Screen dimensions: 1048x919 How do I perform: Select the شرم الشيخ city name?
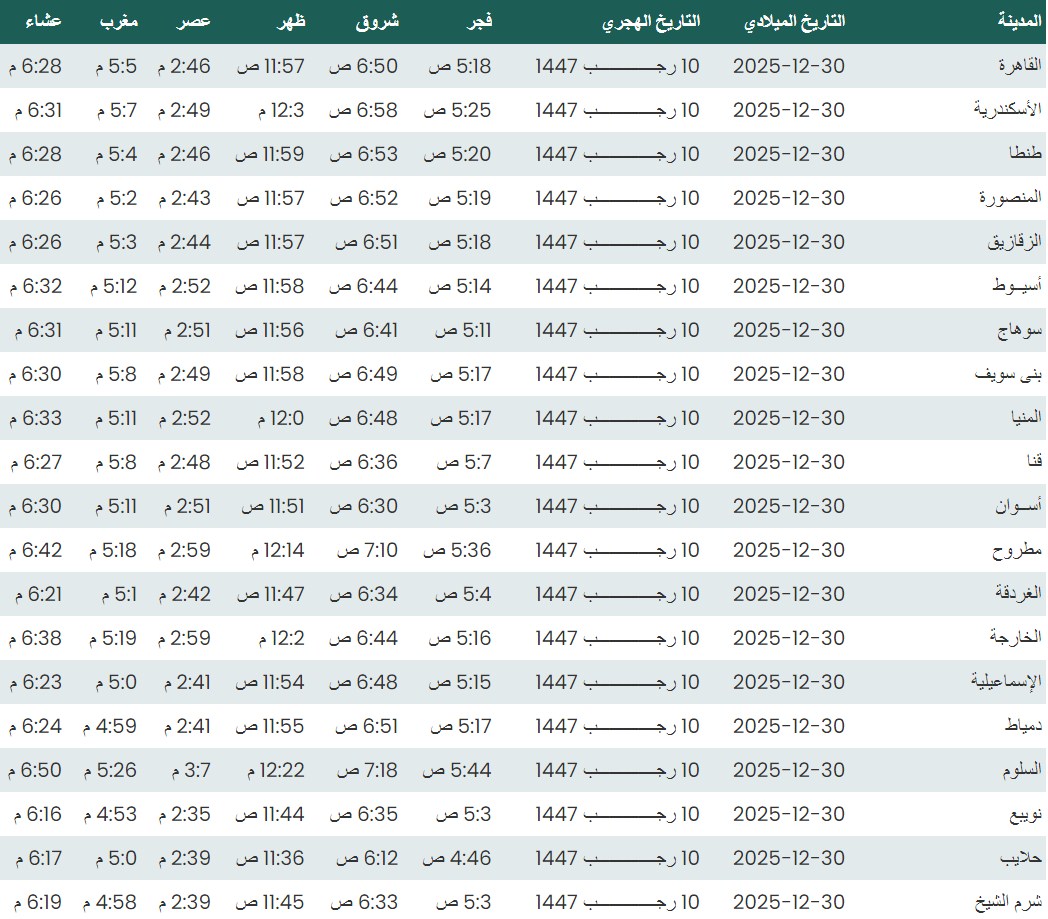click(x=1012, y=902)
